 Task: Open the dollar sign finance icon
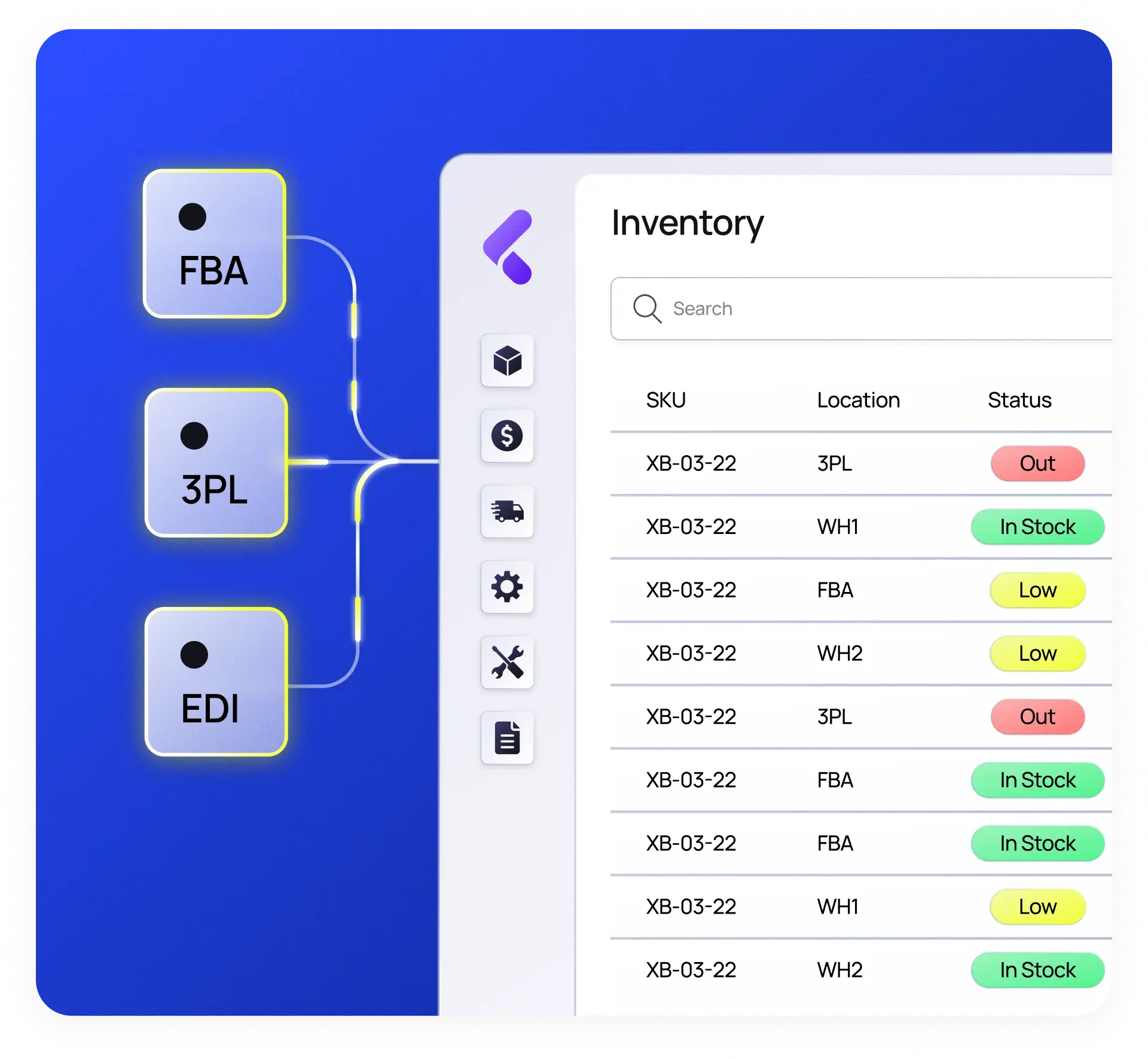pyautogui.click(x=507, y=436)
